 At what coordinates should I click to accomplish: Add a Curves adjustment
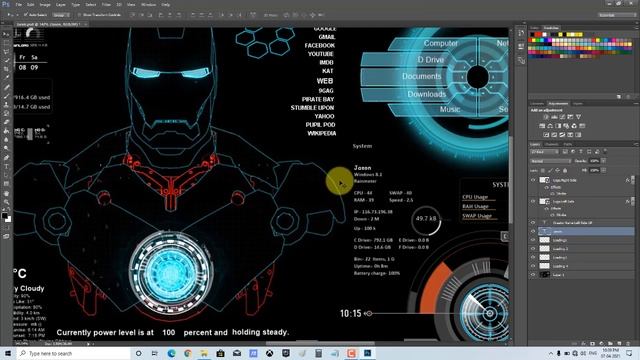(562, 117)
